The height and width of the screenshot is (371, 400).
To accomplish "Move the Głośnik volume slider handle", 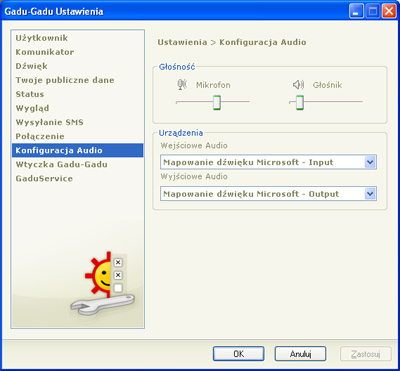I will [x=300, y=102].
